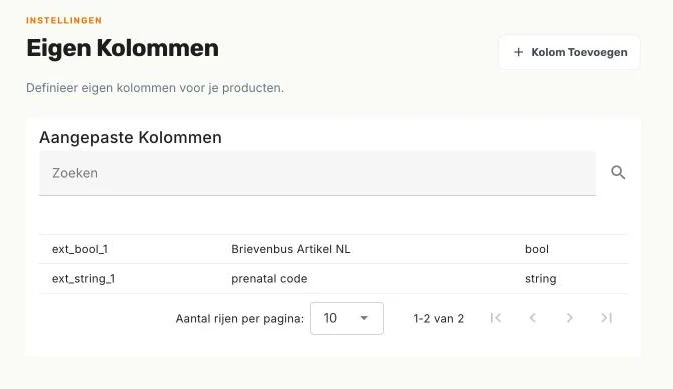Click the Aantal rijen per pagina label
The width and height of the screenshot is (673, 389).
239,319
